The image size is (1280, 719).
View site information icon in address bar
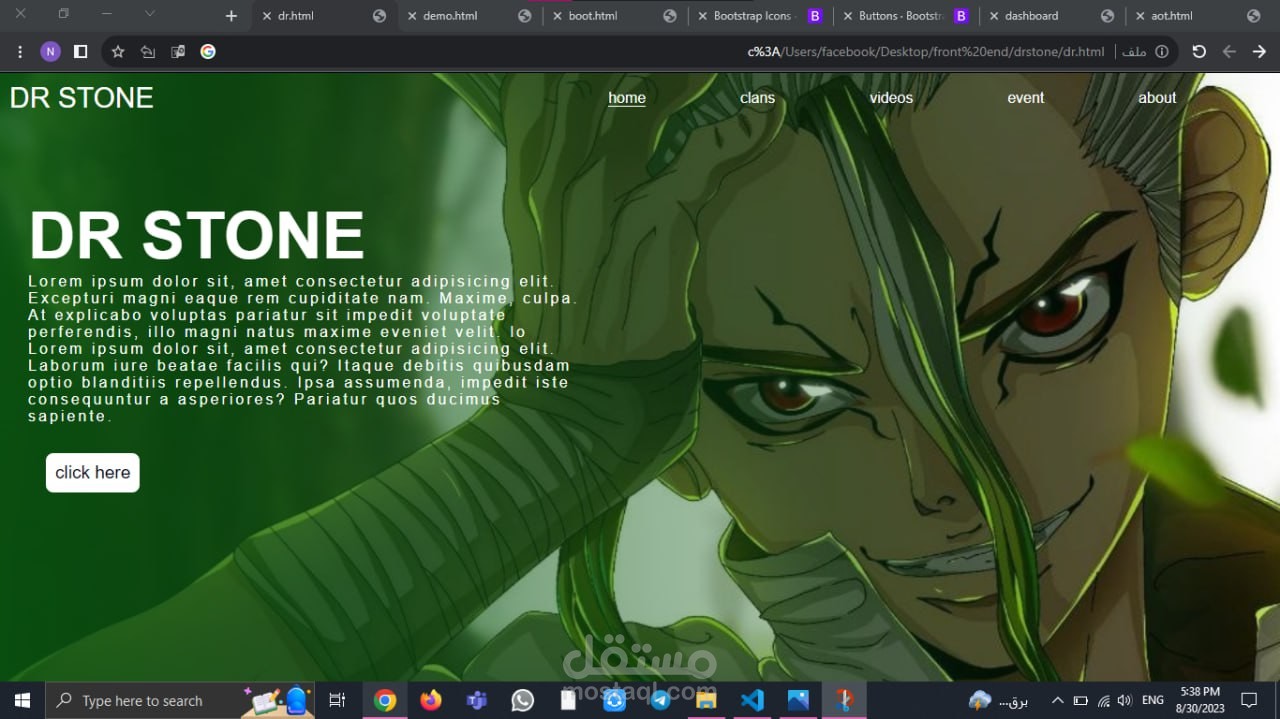pos(1162,51)
